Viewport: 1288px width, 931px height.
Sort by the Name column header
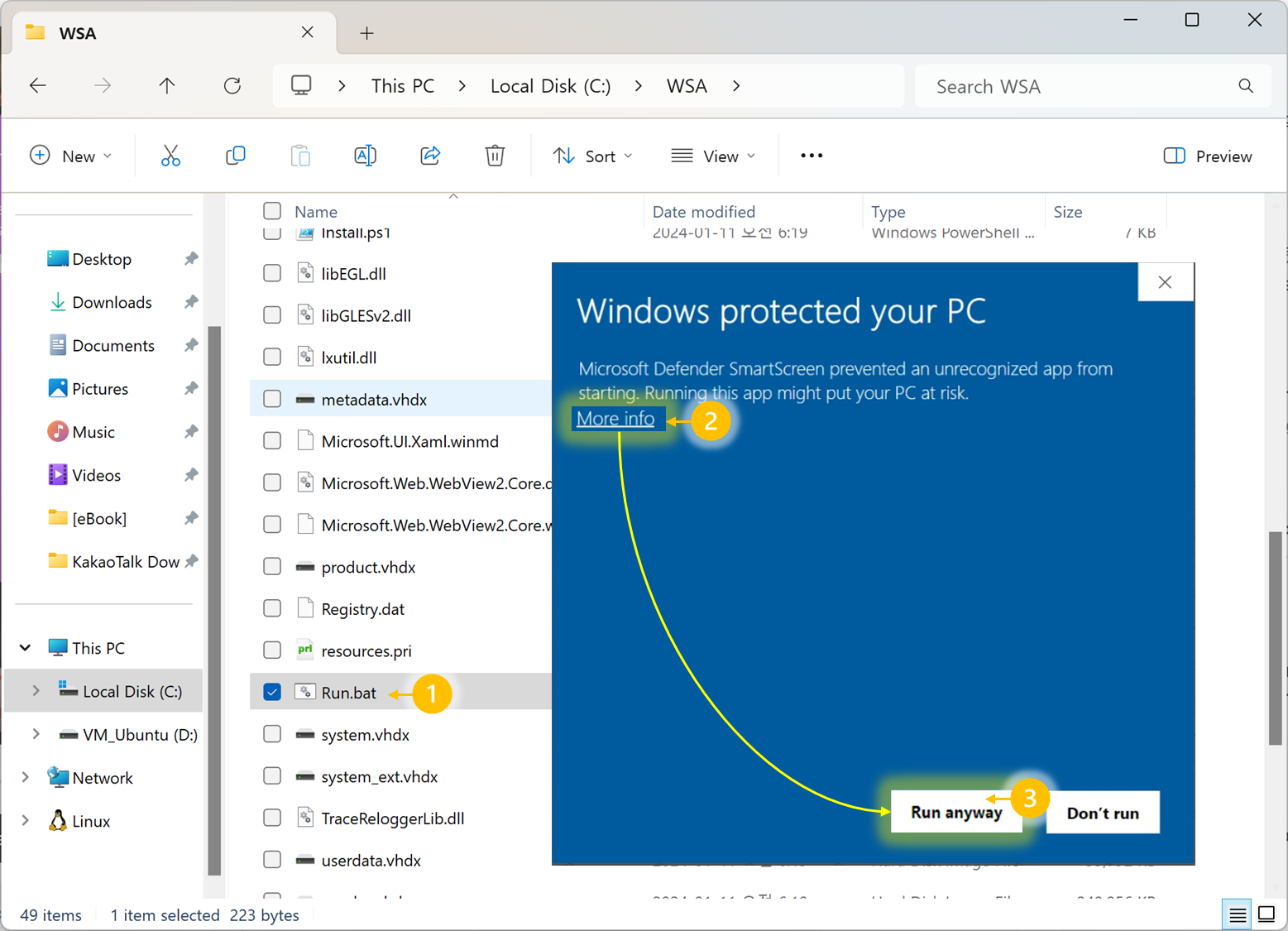click(316, 212)
